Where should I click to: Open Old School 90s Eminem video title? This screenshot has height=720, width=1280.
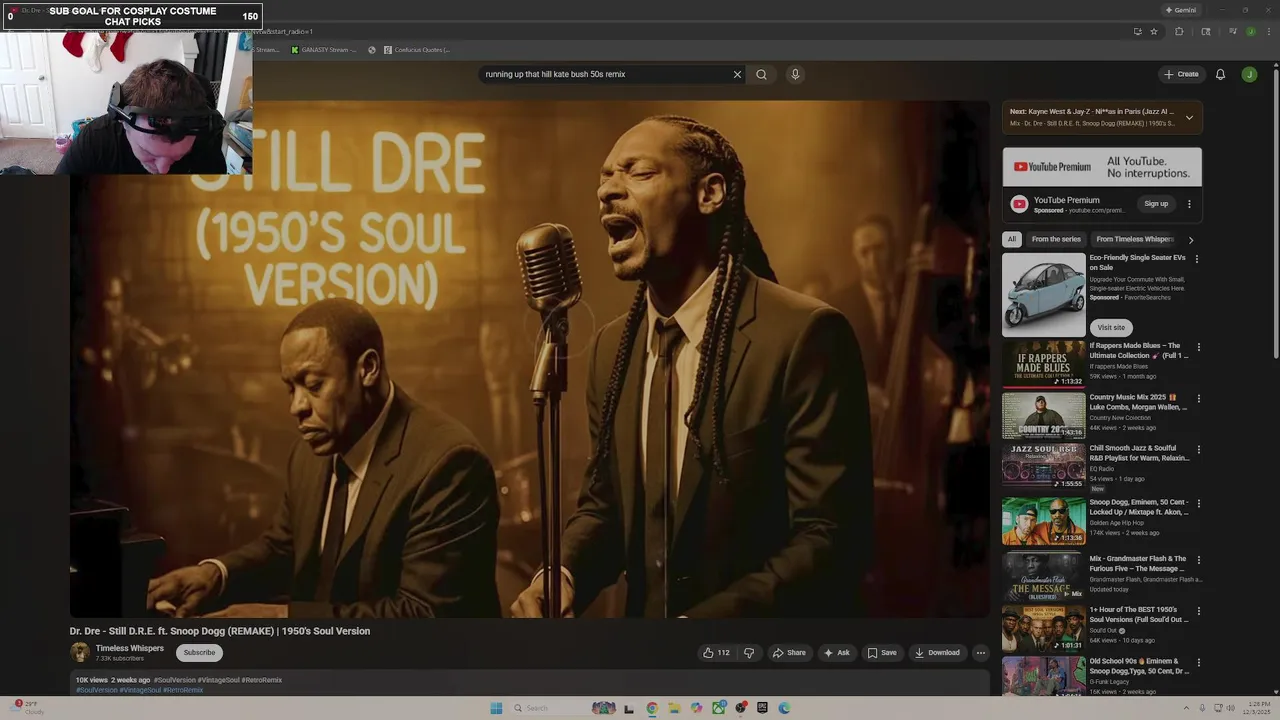pyautogui.click(x=1139, y=666)
